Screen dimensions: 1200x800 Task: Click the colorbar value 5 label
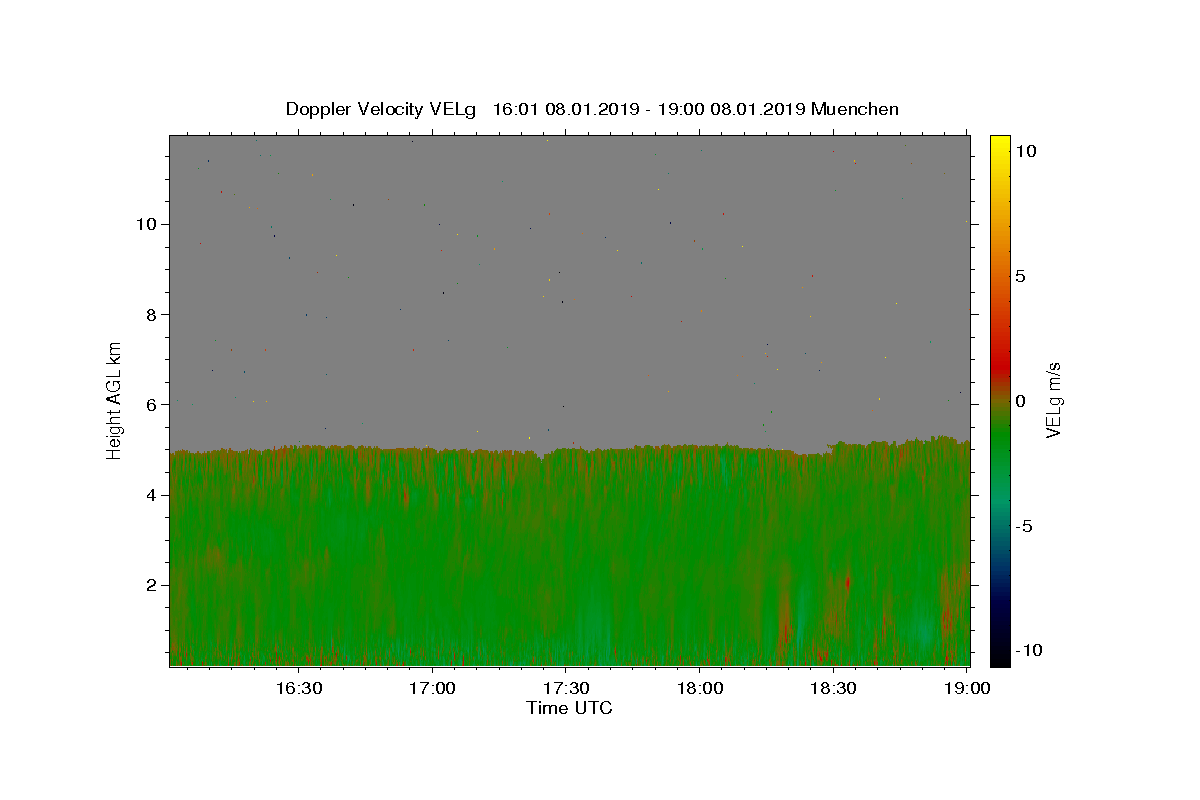pos(1020,276)
